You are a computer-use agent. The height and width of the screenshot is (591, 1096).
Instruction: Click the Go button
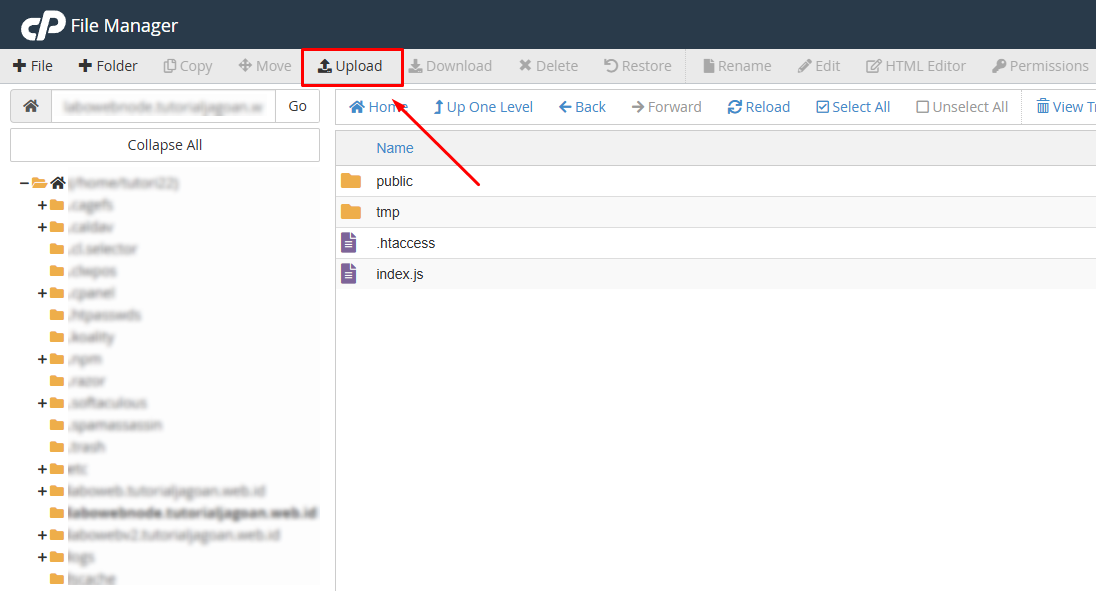click(298, 106)
